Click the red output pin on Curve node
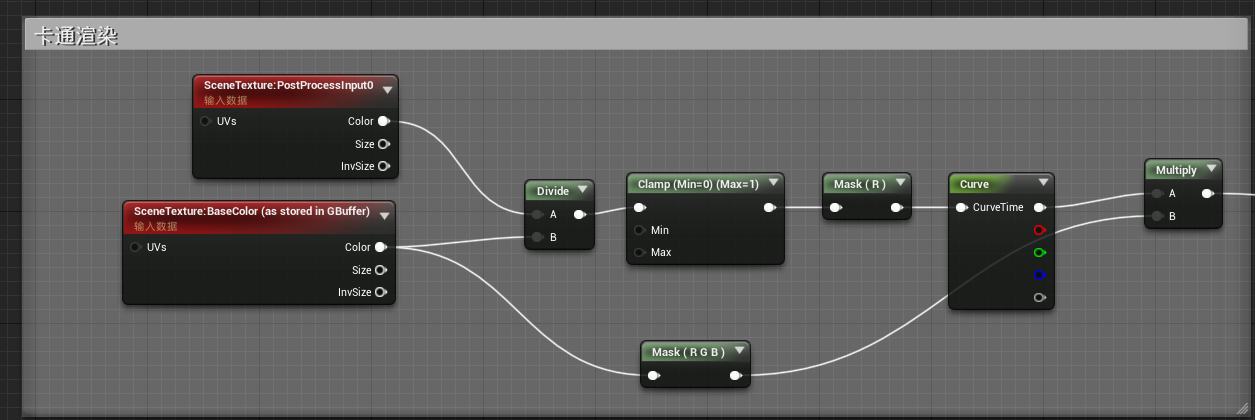Viewport: 1255px width, 420px height. point(1040,230)
